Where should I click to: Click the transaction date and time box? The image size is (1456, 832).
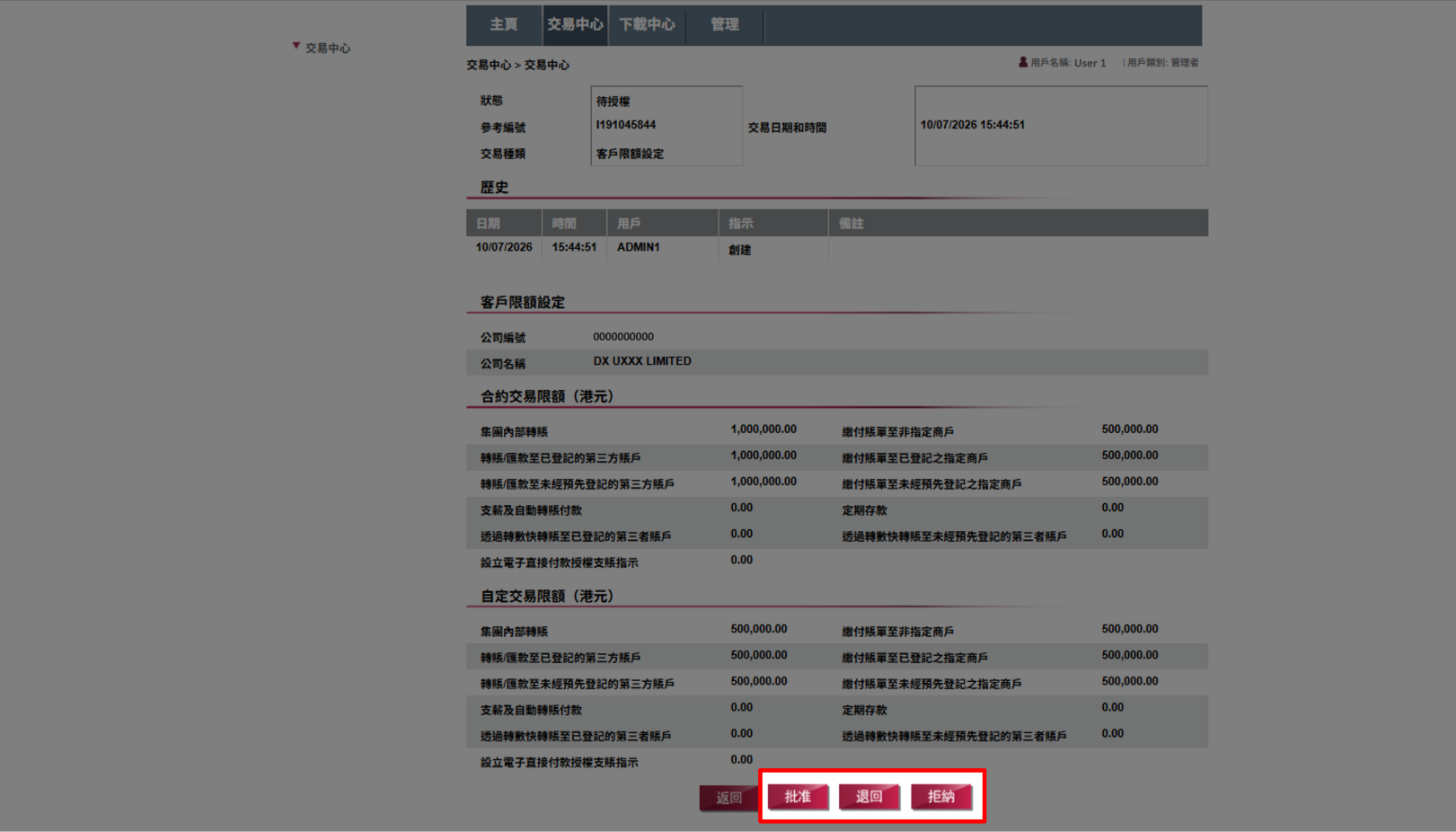pos(1060,126)
